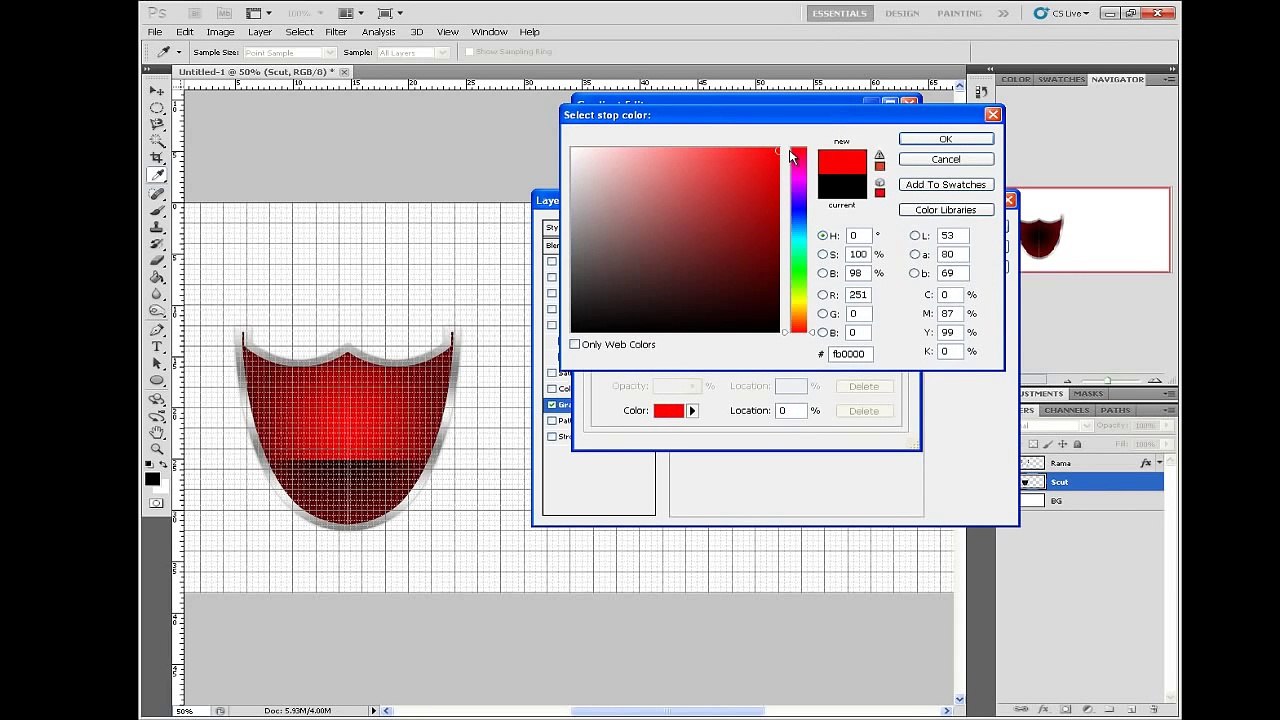Select the L lightness radio button
Image resolution: width=1280 pixels, height=720 pixels.
click(914, 236)
